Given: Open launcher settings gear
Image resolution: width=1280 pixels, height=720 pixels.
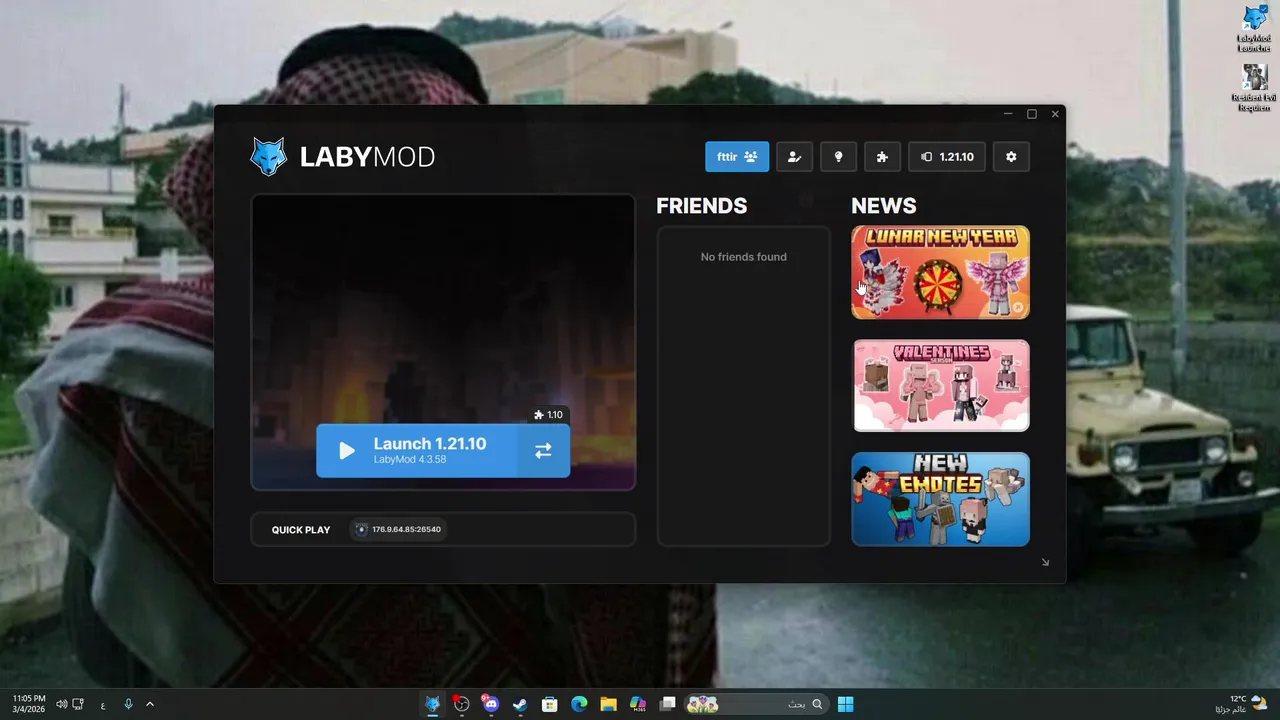Looking at the screenshot, I should coord(1011,157).
